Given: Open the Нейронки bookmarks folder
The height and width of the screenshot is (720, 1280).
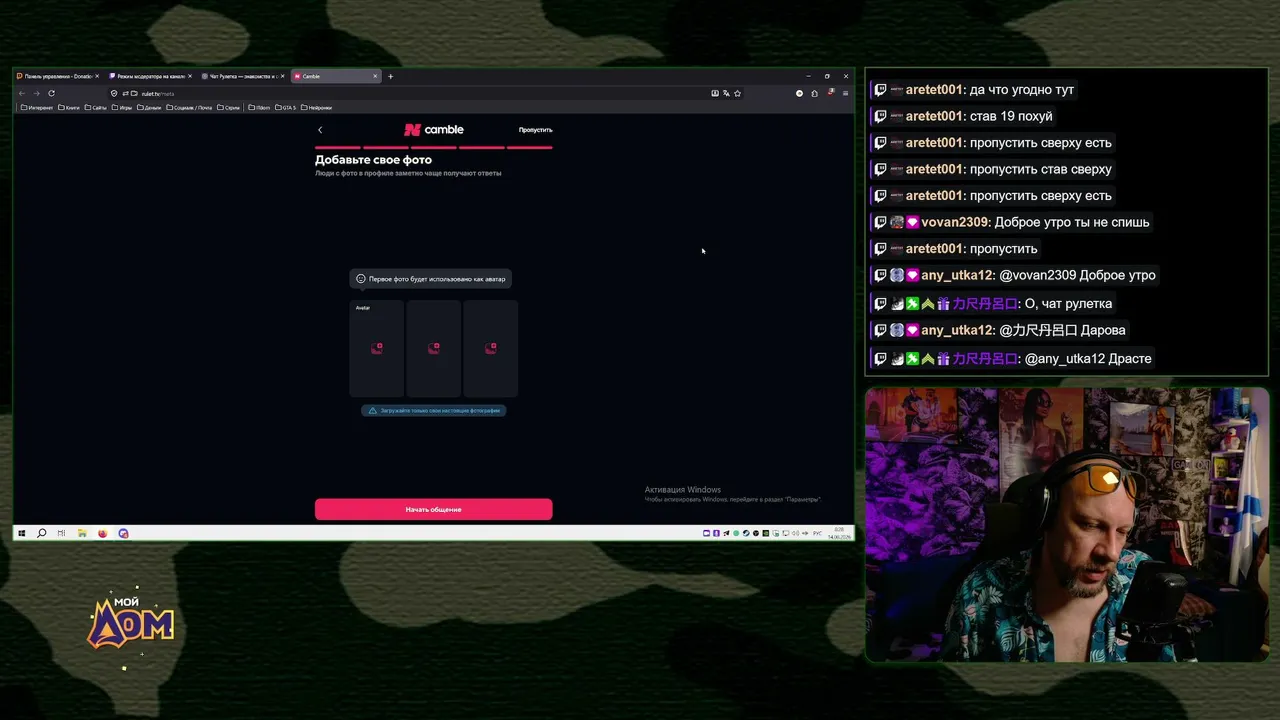Looking at the screenshot, I should [316, 107].
